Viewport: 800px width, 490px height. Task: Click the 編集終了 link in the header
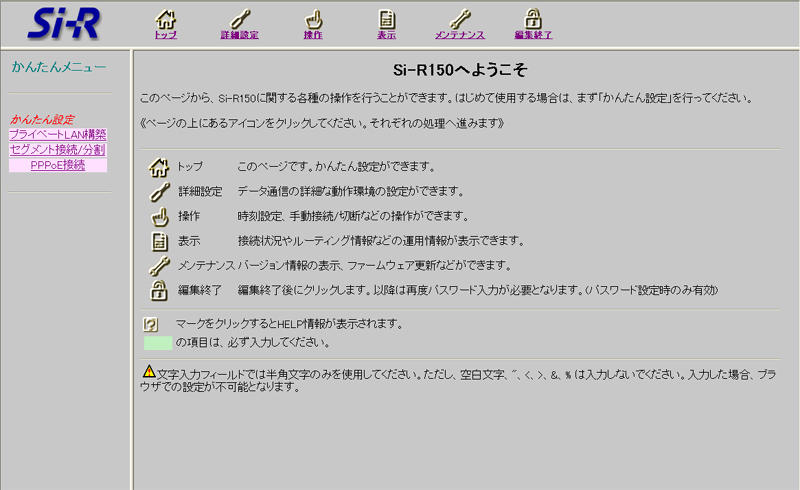(533, 35)
